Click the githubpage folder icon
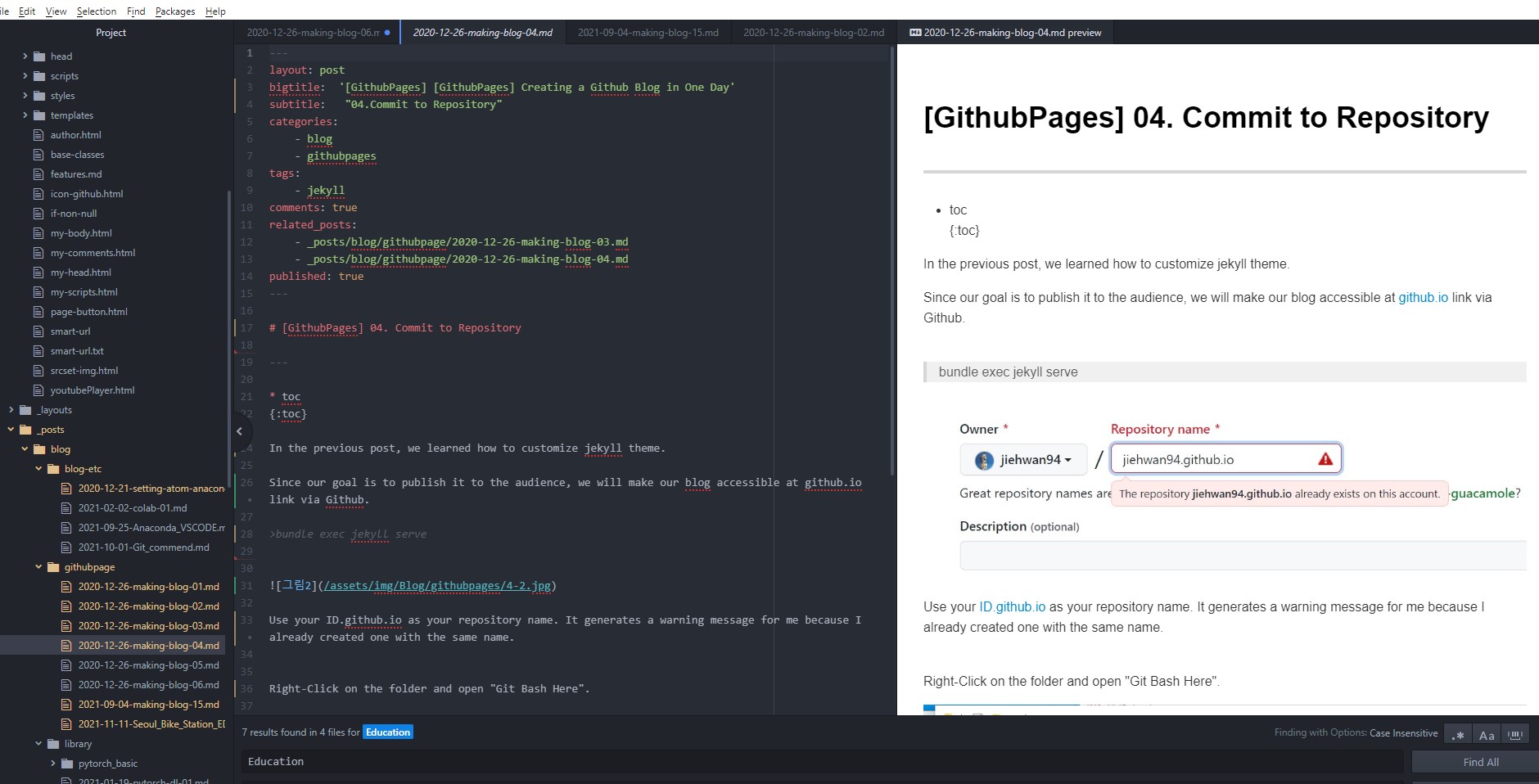Screen dimensions: 1539x784 pyautogui.click(x=53, y=567)
